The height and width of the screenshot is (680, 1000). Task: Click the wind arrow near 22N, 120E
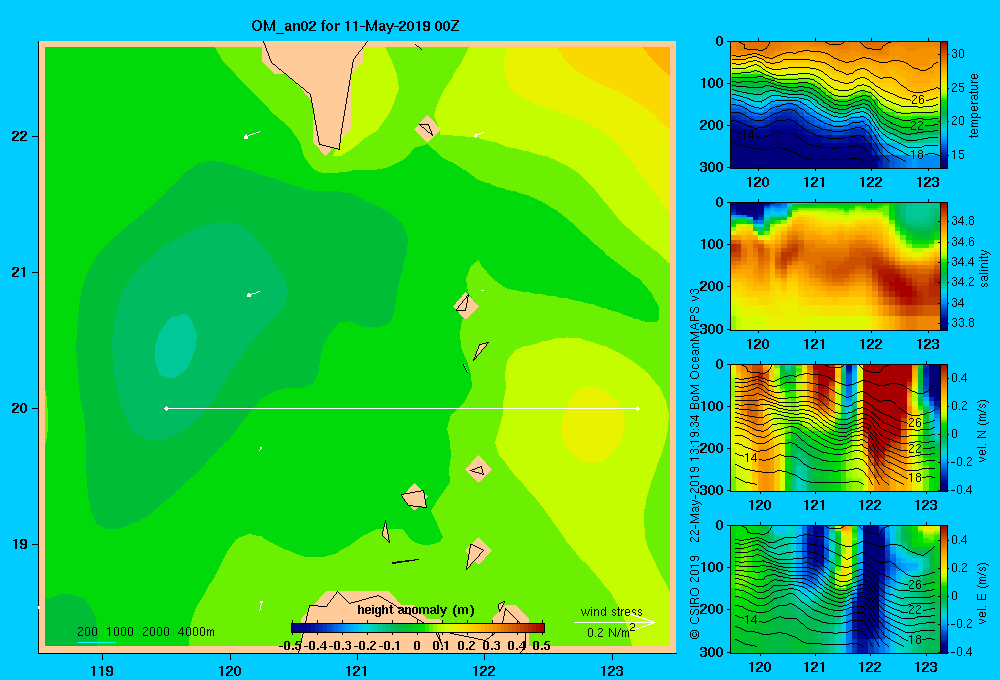(x=252, y=135)
